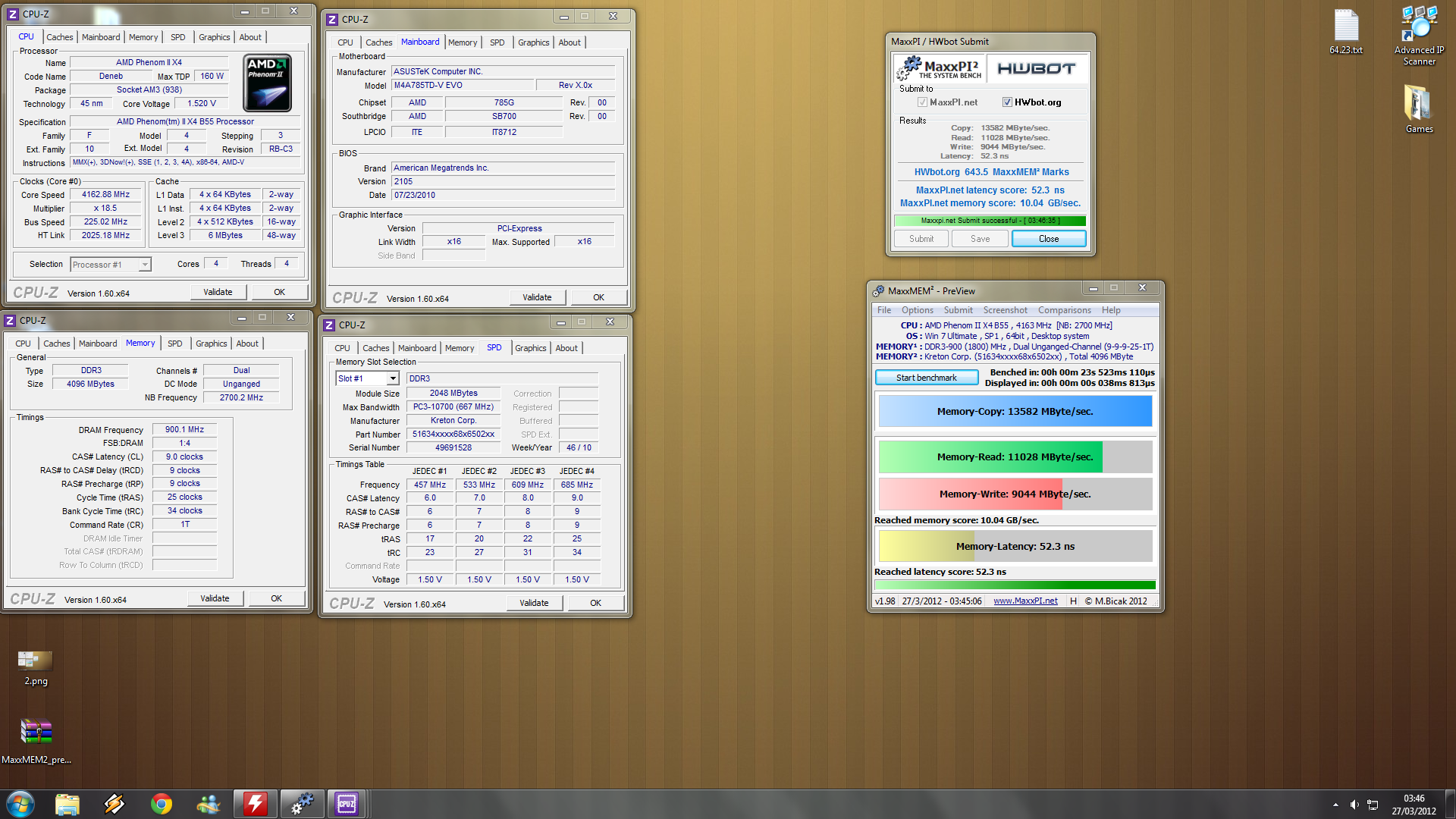The image size is (1456, 819).
Task: Open the Processor #1 selection dropdown
Action: point(145,265)
